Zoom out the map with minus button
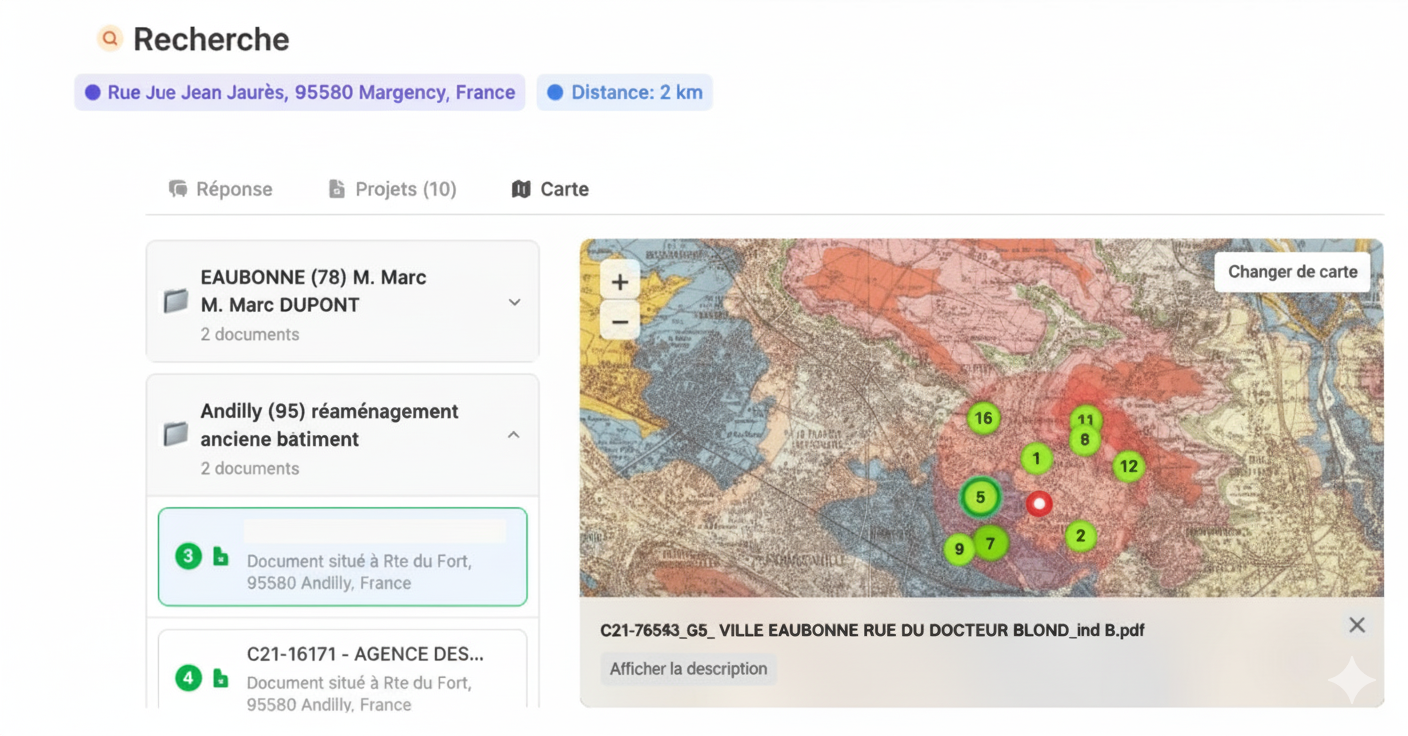This screenshot has width=1408, height=736. [x=620, y=321]
